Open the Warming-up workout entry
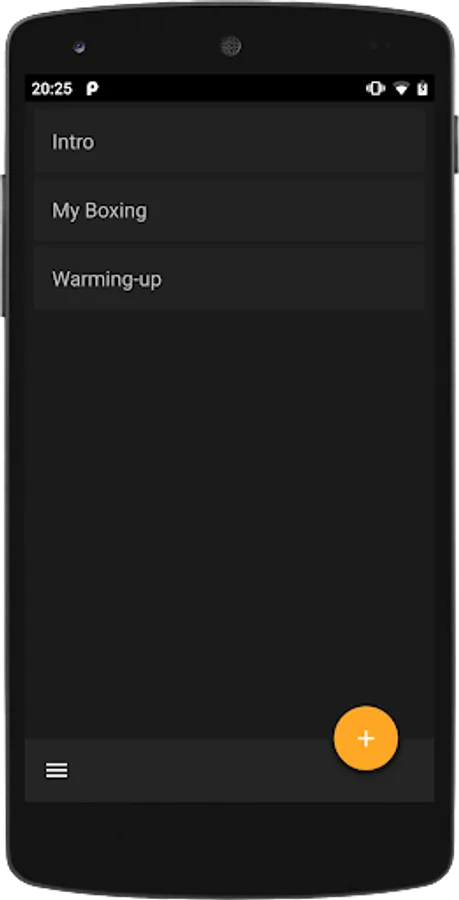 point(230,279)
